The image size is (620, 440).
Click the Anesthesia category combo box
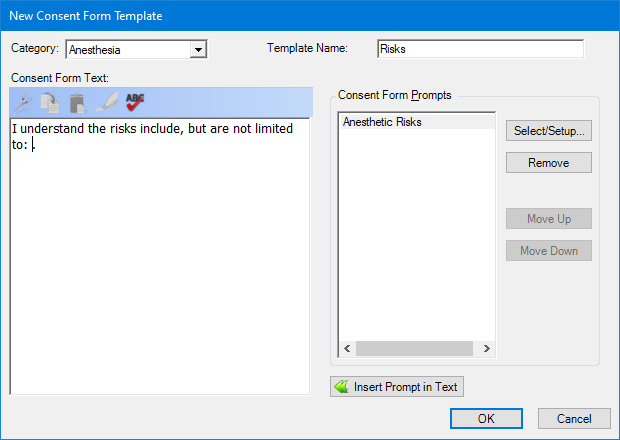click(x=136, y=49)
